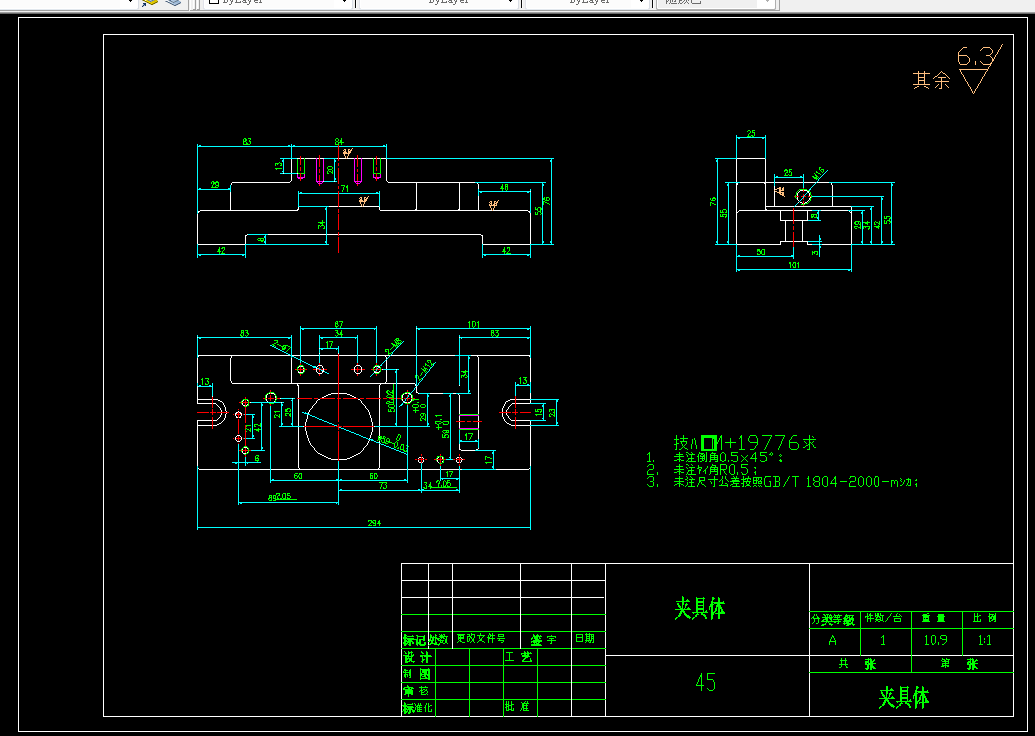Select the 1:1 scale value

click(x=985, y=640)
